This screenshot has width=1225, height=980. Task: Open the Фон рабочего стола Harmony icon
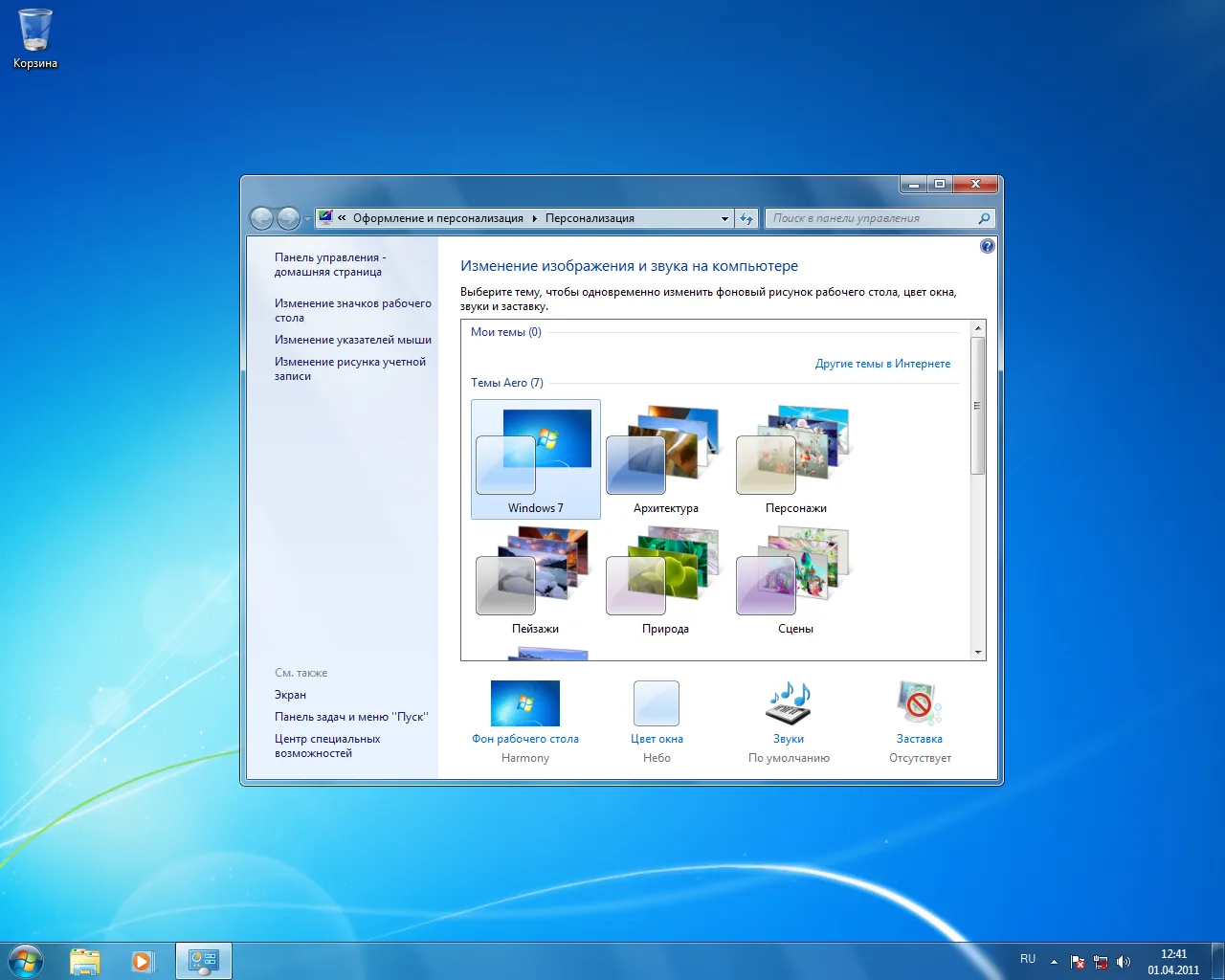pos(525,703)
